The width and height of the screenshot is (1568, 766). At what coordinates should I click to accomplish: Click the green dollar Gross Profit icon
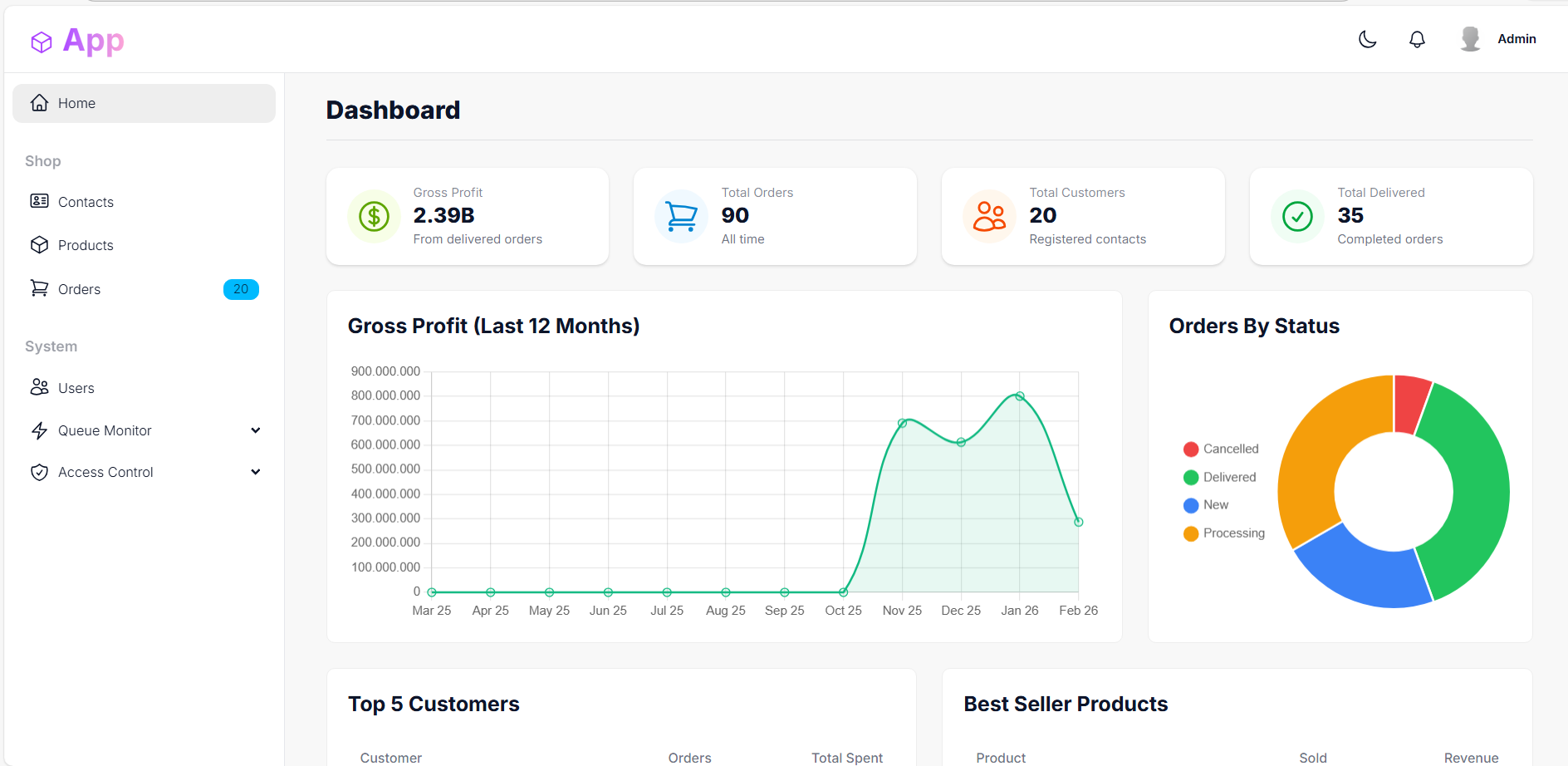point(374,217)
